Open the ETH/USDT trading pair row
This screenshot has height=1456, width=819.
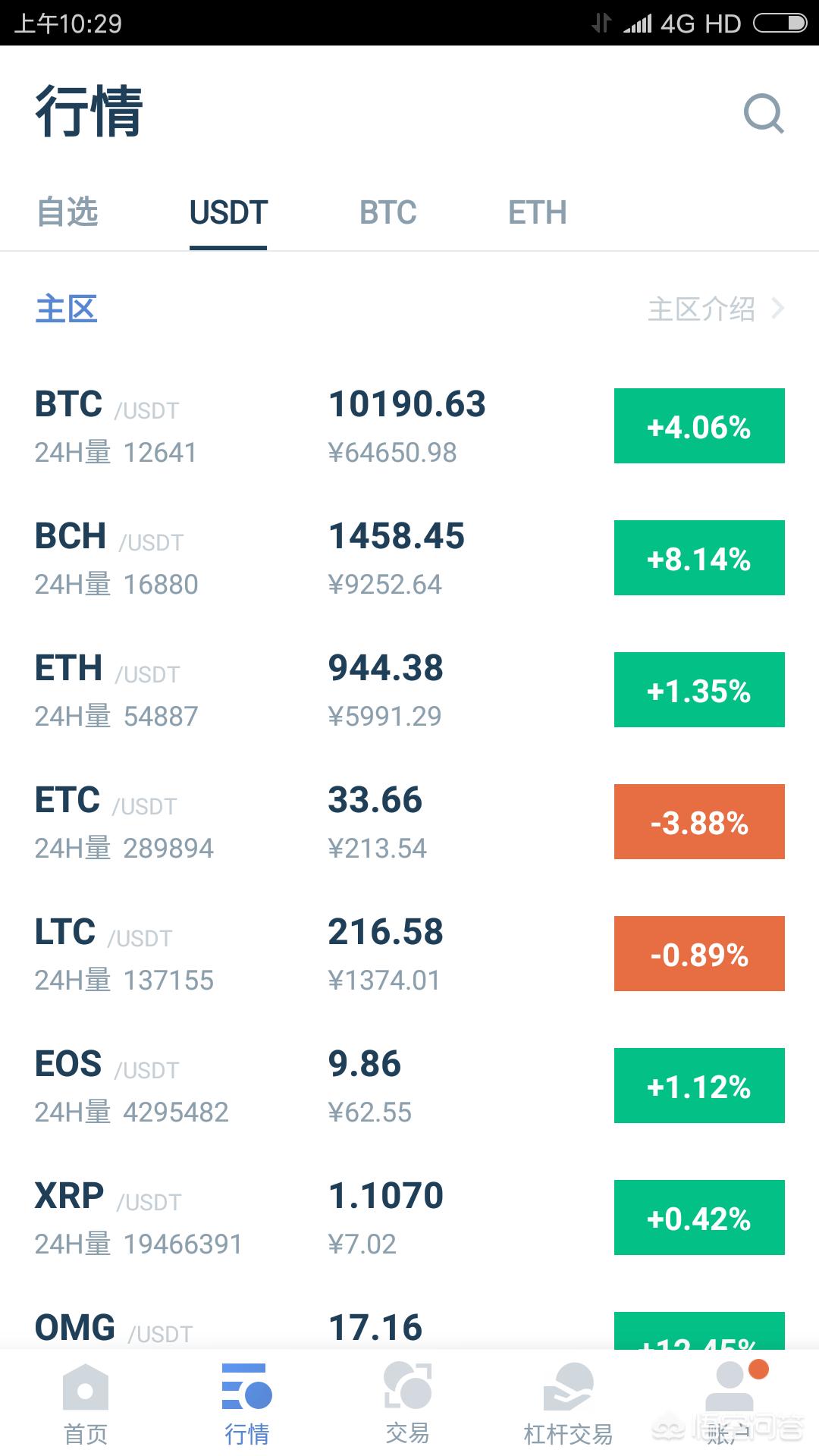(x=303, y=690)
